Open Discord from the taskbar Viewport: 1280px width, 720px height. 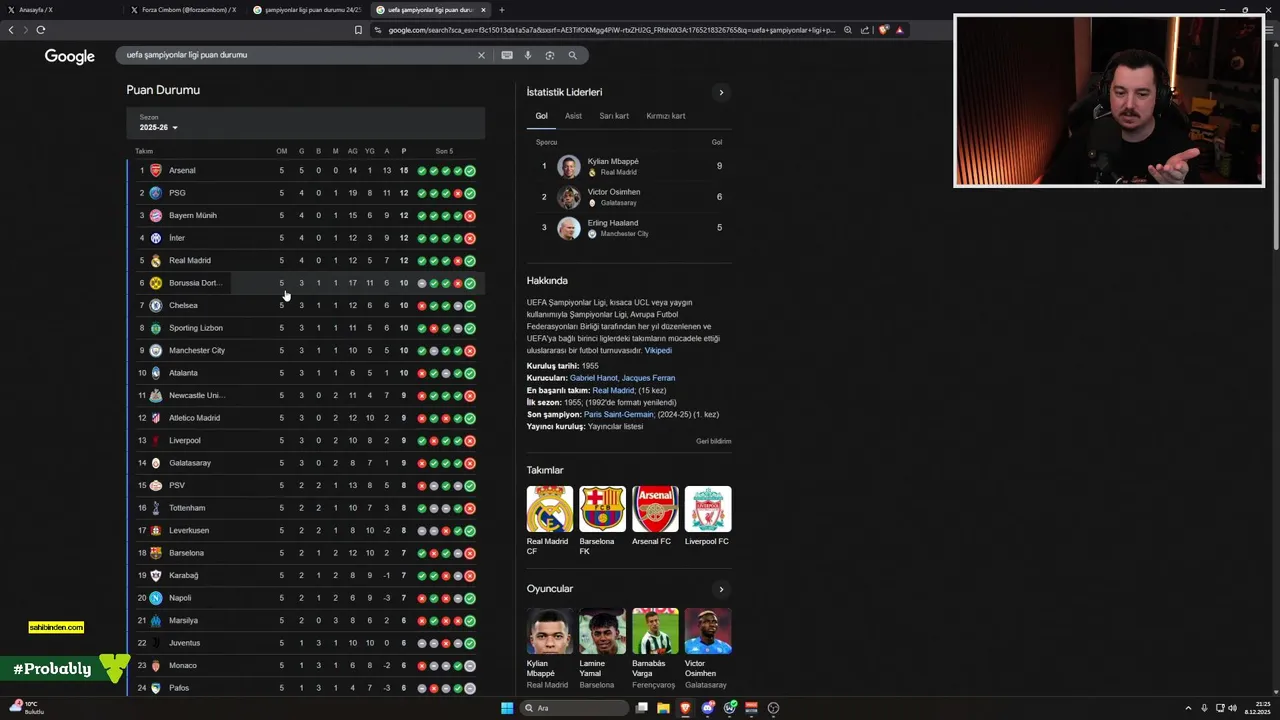[708, 708]
